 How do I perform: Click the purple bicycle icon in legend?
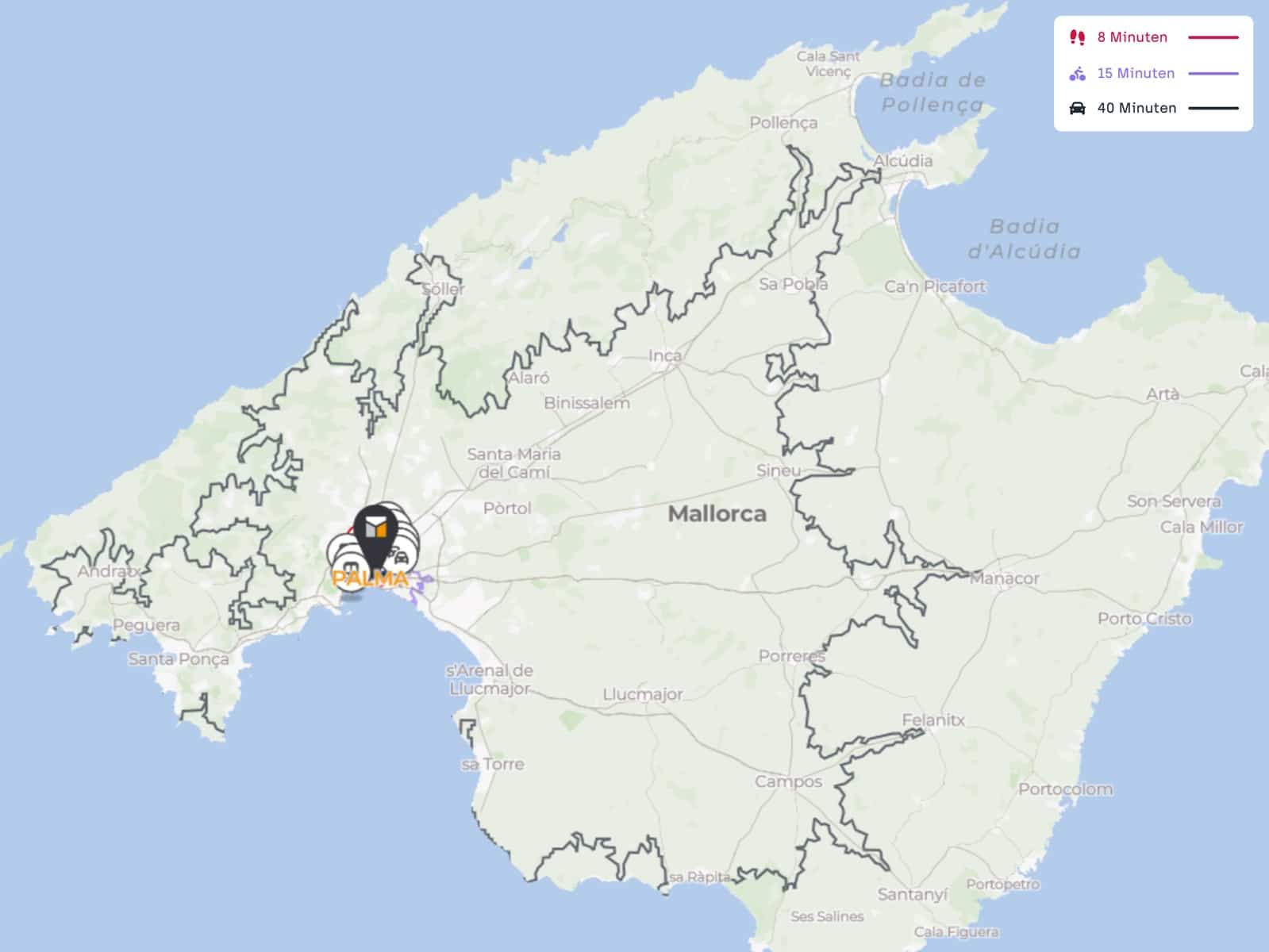[x=1077, y=74]
